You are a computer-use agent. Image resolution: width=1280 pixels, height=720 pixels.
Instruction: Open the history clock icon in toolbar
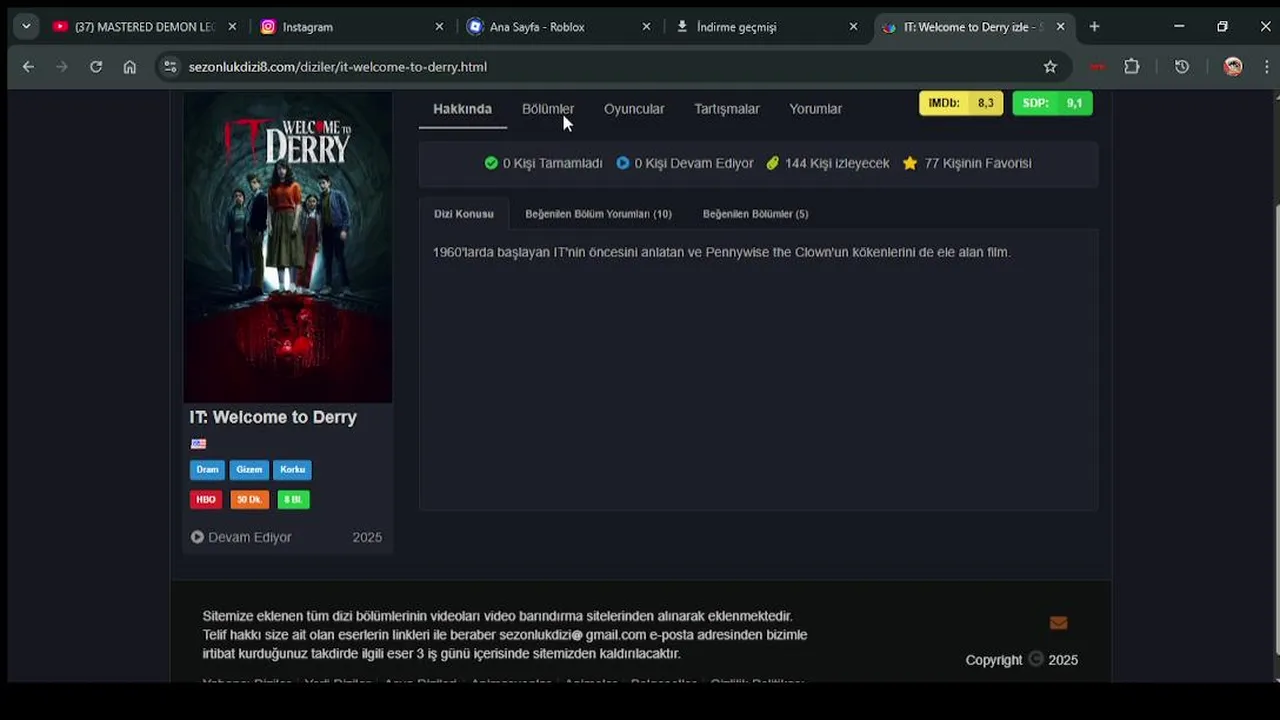tap(1182, 67)
